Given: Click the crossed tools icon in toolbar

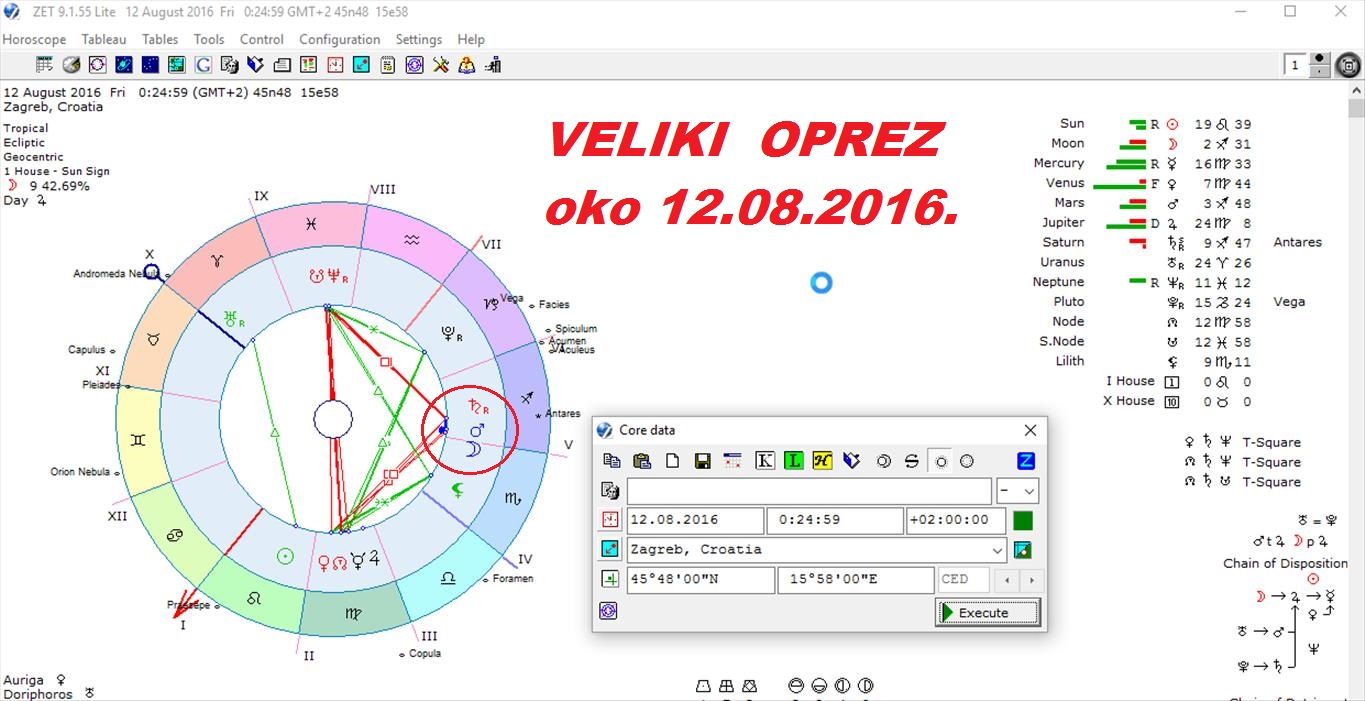Looking at the screenshot, I should point(441,65).
